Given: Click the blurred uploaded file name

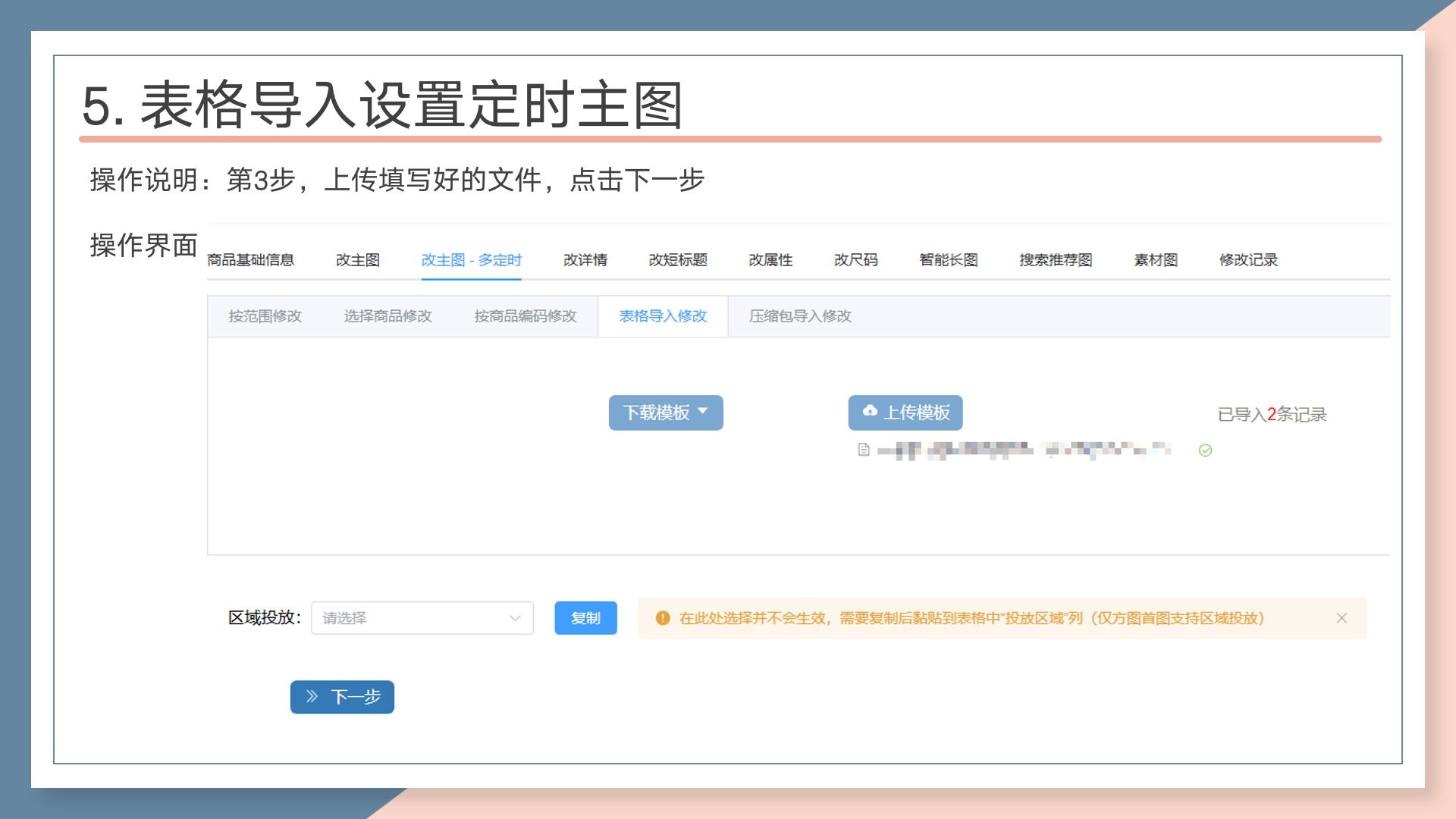Looking at the screenshot, I should click(x=1024, y=450).
